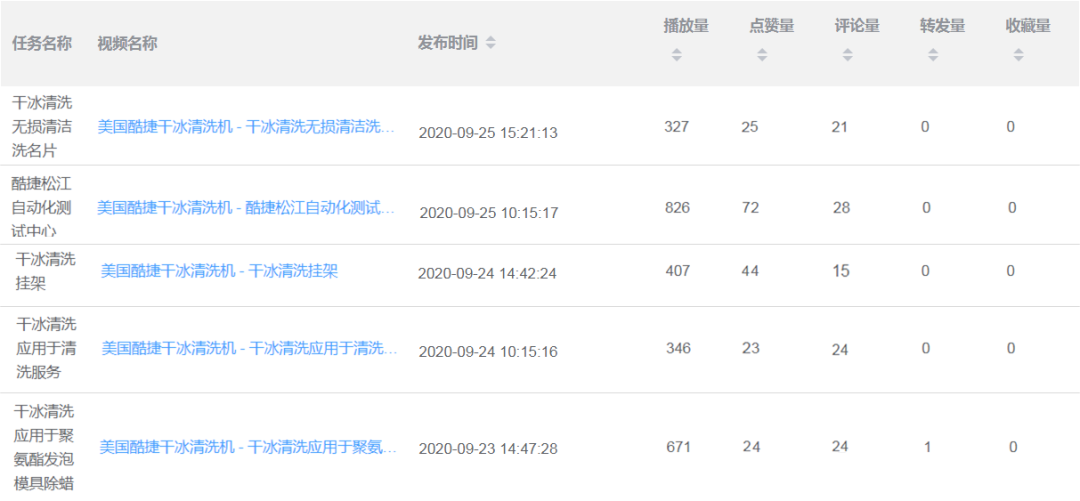Click like count 44
The width and height of the screenshot is (1080, 501).
pos(750,271)
